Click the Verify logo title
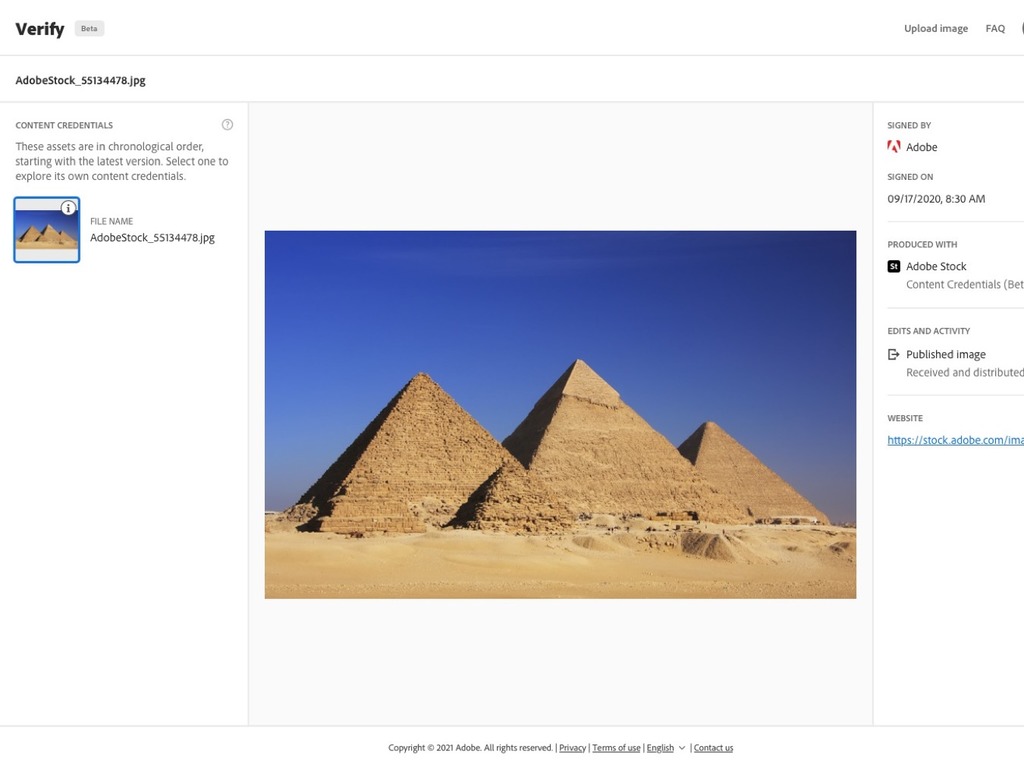The height and width of the screenshot is (768, 1024). coord(40,29)
